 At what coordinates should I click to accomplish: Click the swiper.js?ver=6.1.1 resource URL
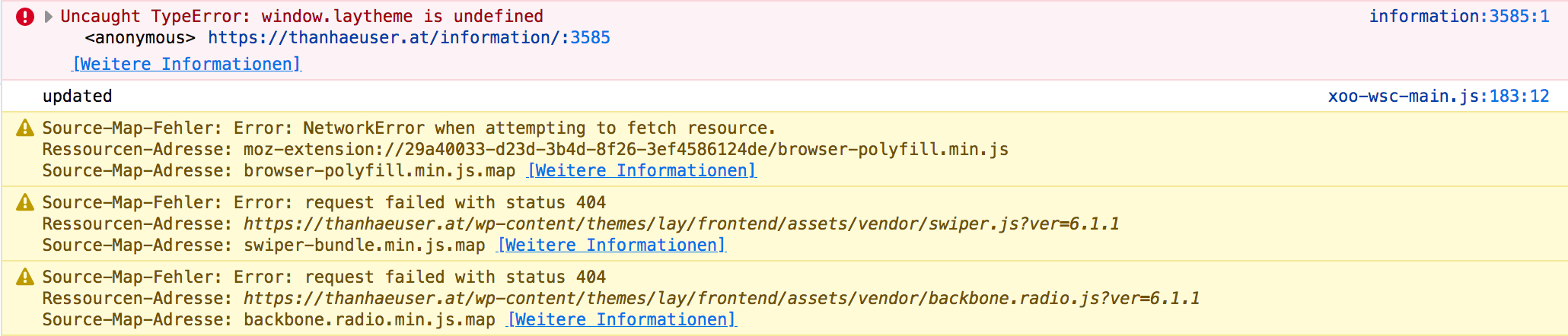pyautogui.click(x=681, y=223)
